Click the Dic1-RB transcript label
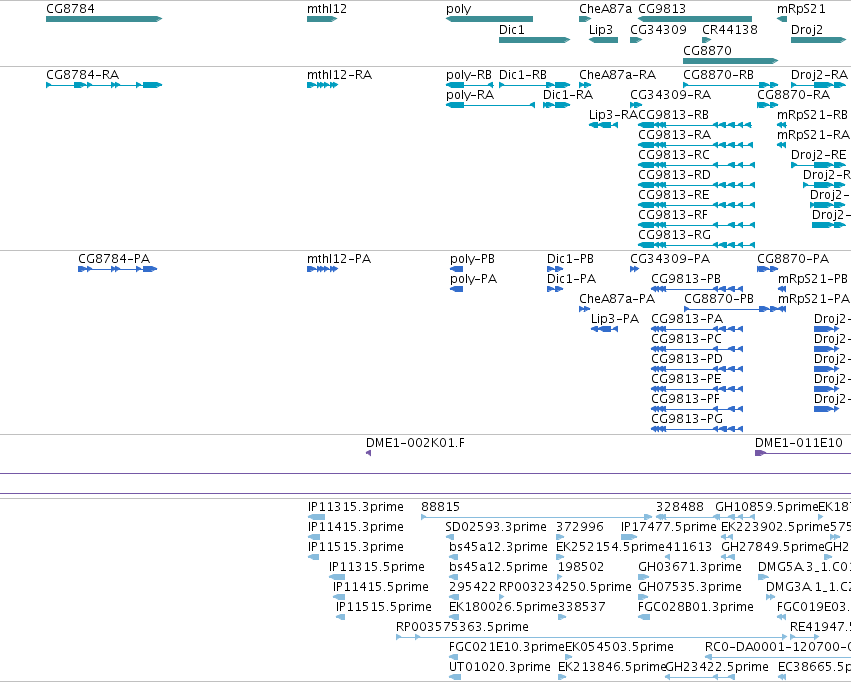 [523, 74]
